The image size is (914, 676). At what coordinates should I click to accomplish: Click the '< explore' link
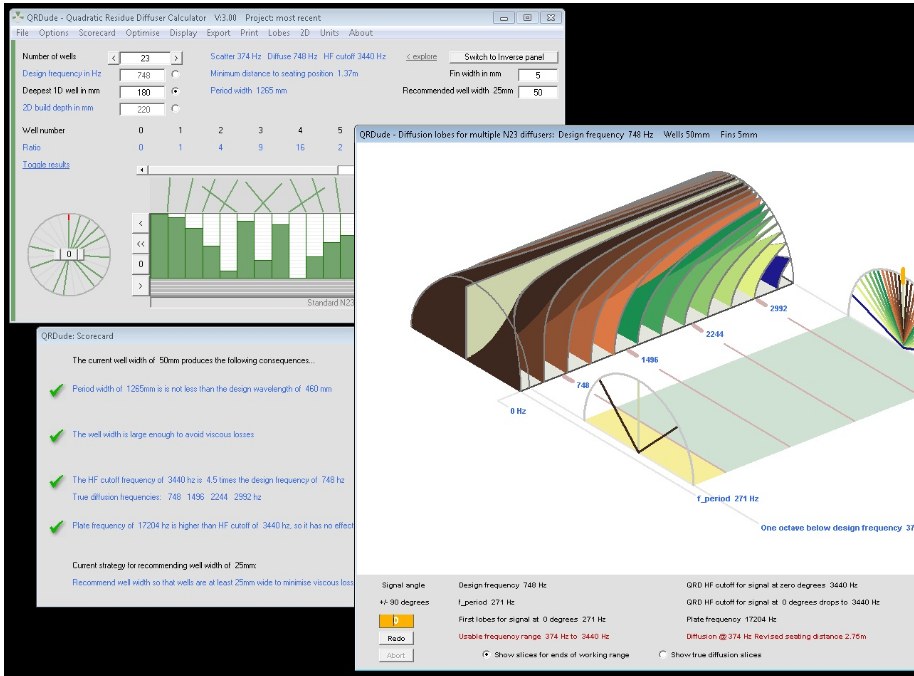pyautogui.click(x=421, y=57)
